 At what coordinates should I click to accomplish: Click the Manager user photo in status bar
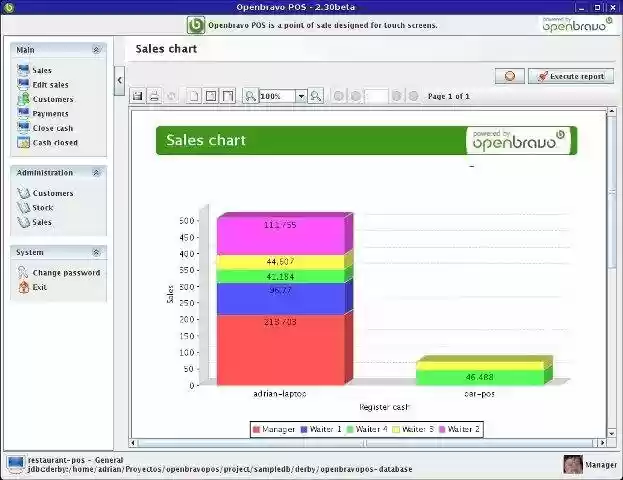(x=573, y=464)
